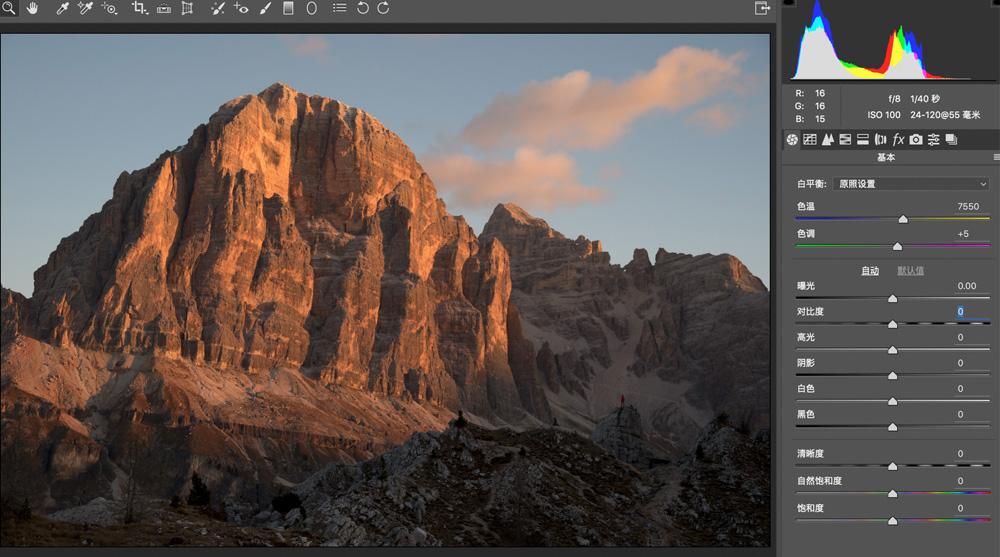Choose the Spot Removal brush tool
The width and height of the screenshot is (1000, 557).
(x=218, y=8)
